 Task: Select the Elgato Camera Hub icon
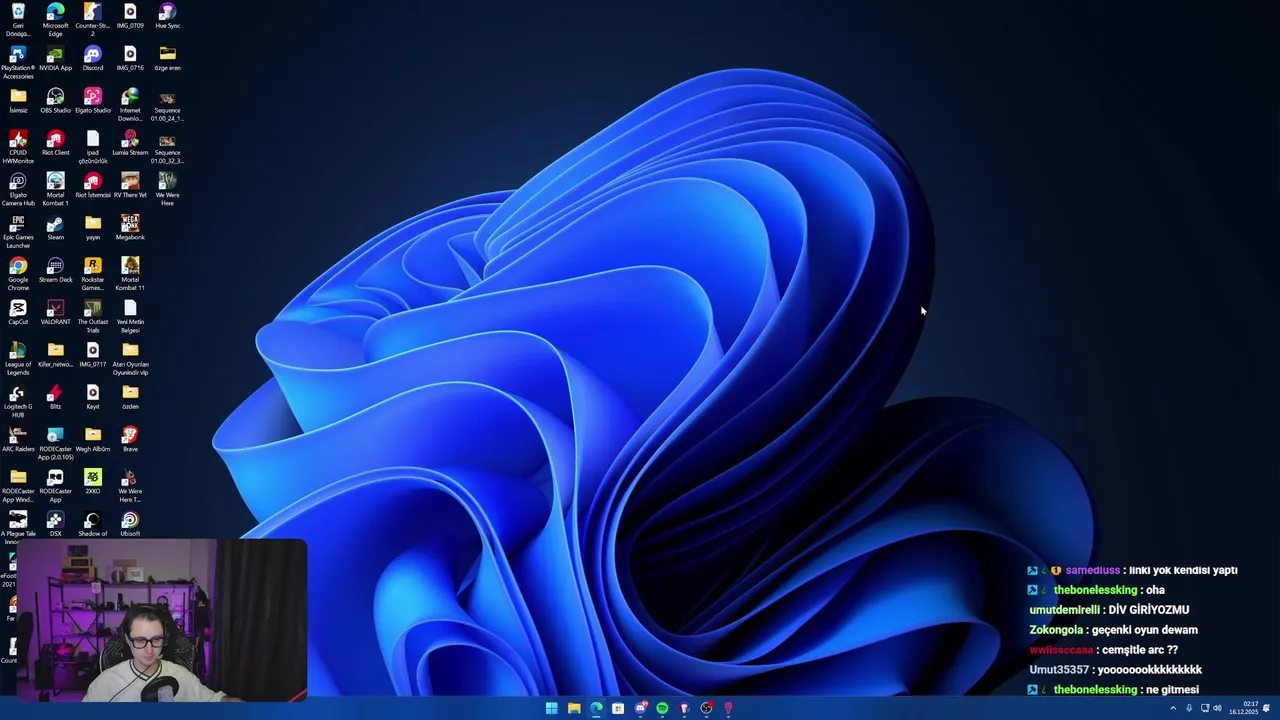pos(18,189)
